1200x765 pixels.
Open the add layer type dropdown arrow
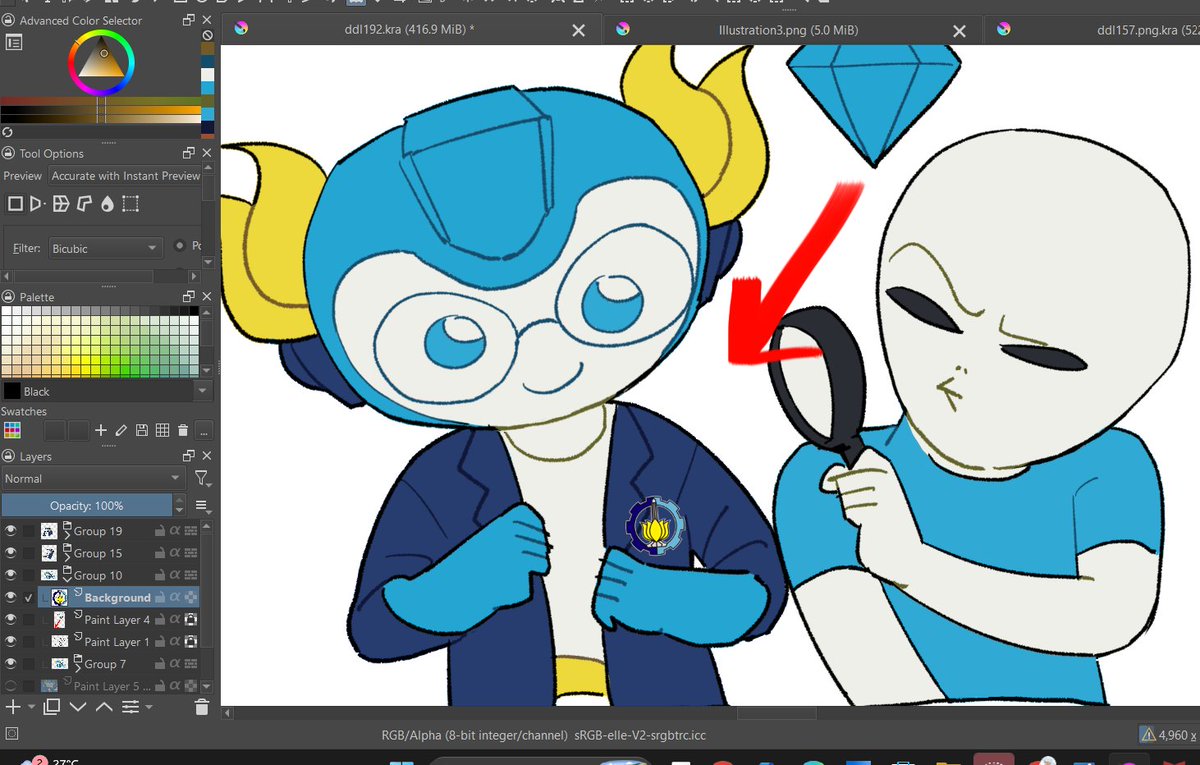point(31,708)
